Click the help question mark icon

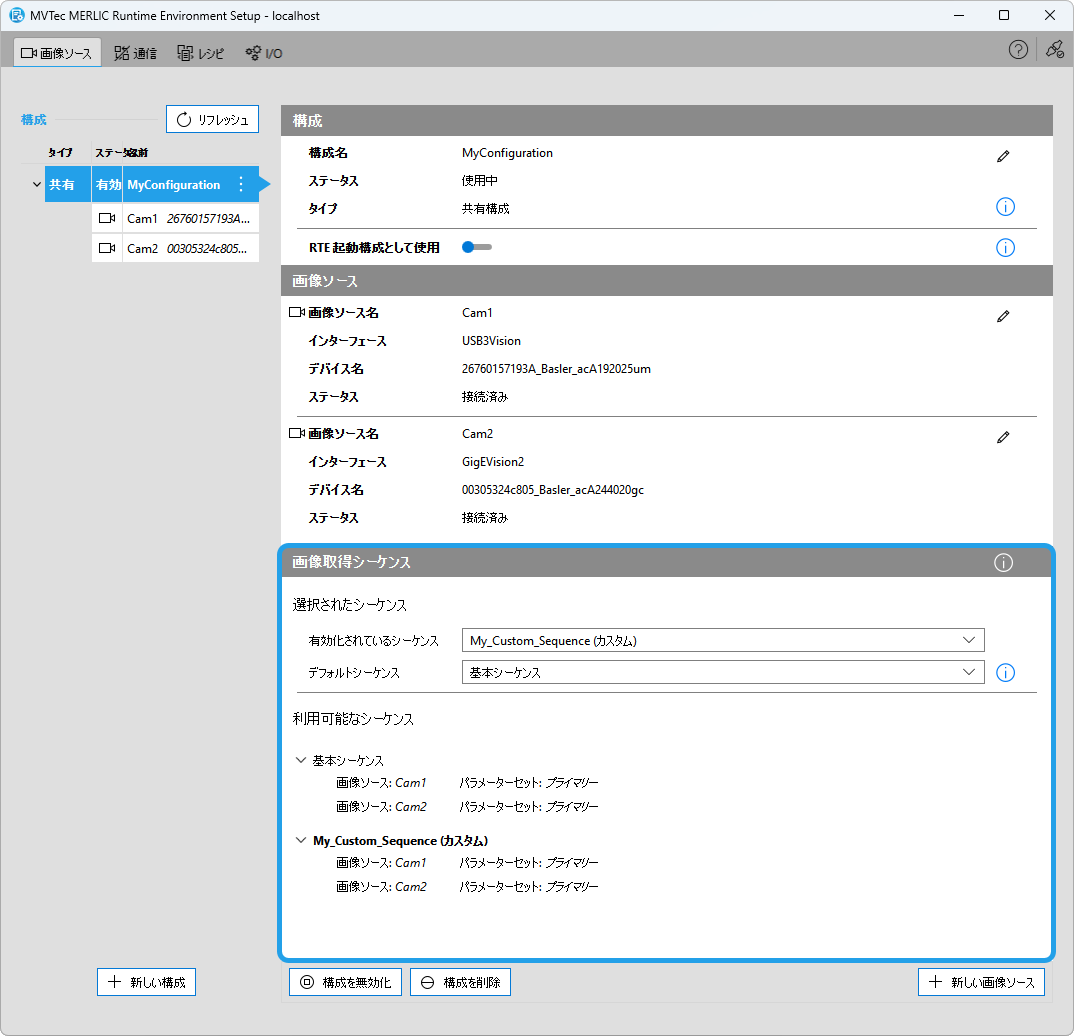(x=1018, y=50)
